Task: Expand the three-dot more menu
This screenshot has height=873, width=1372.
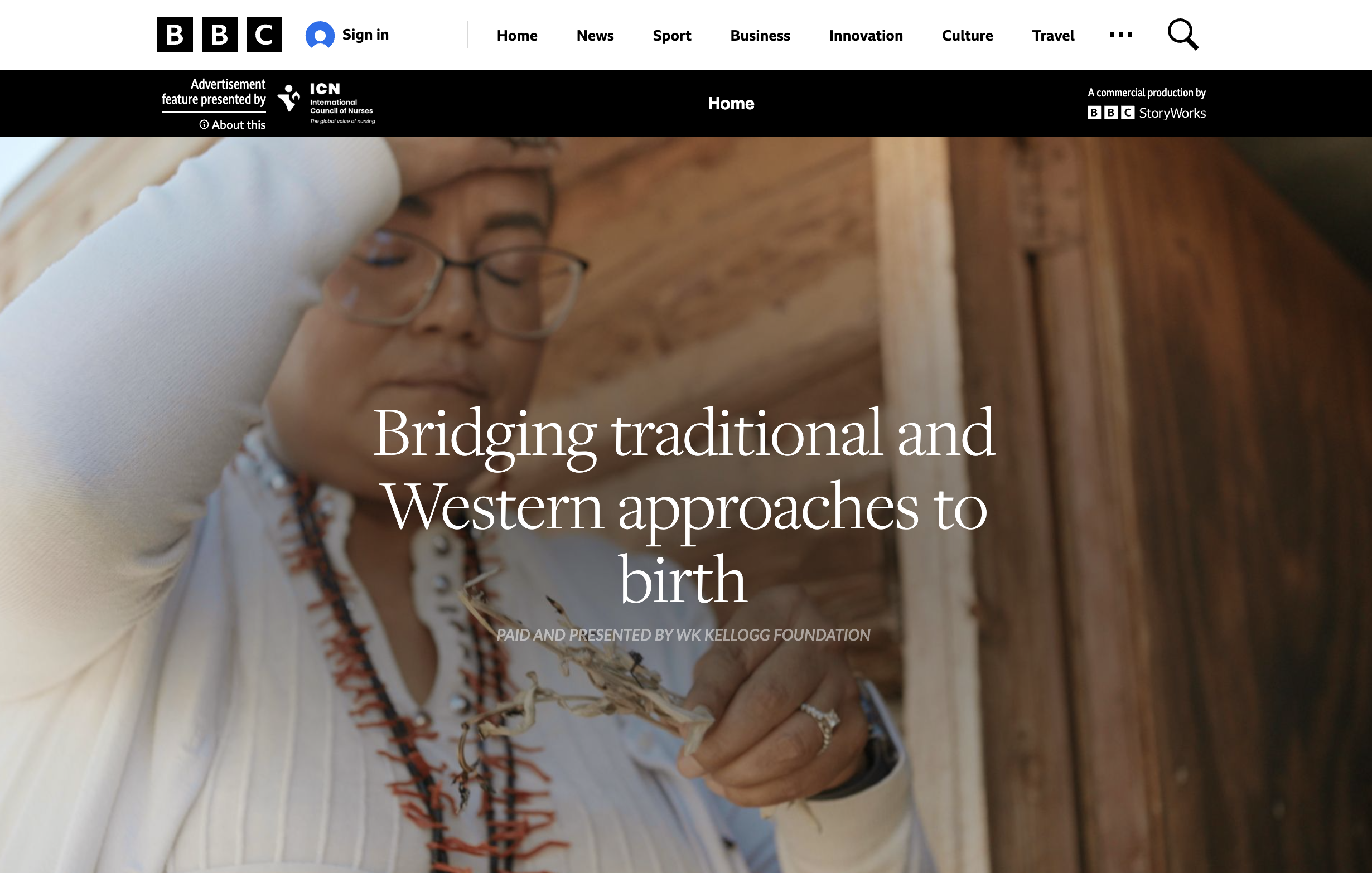Action: pos(1120,35)
